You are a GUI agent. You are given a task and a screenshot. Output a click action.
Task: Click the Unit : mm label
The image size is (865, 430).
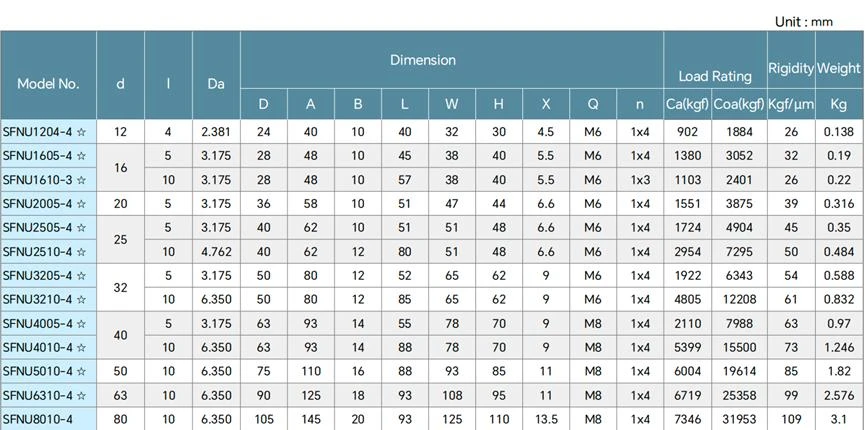click(x=804, y=22)
